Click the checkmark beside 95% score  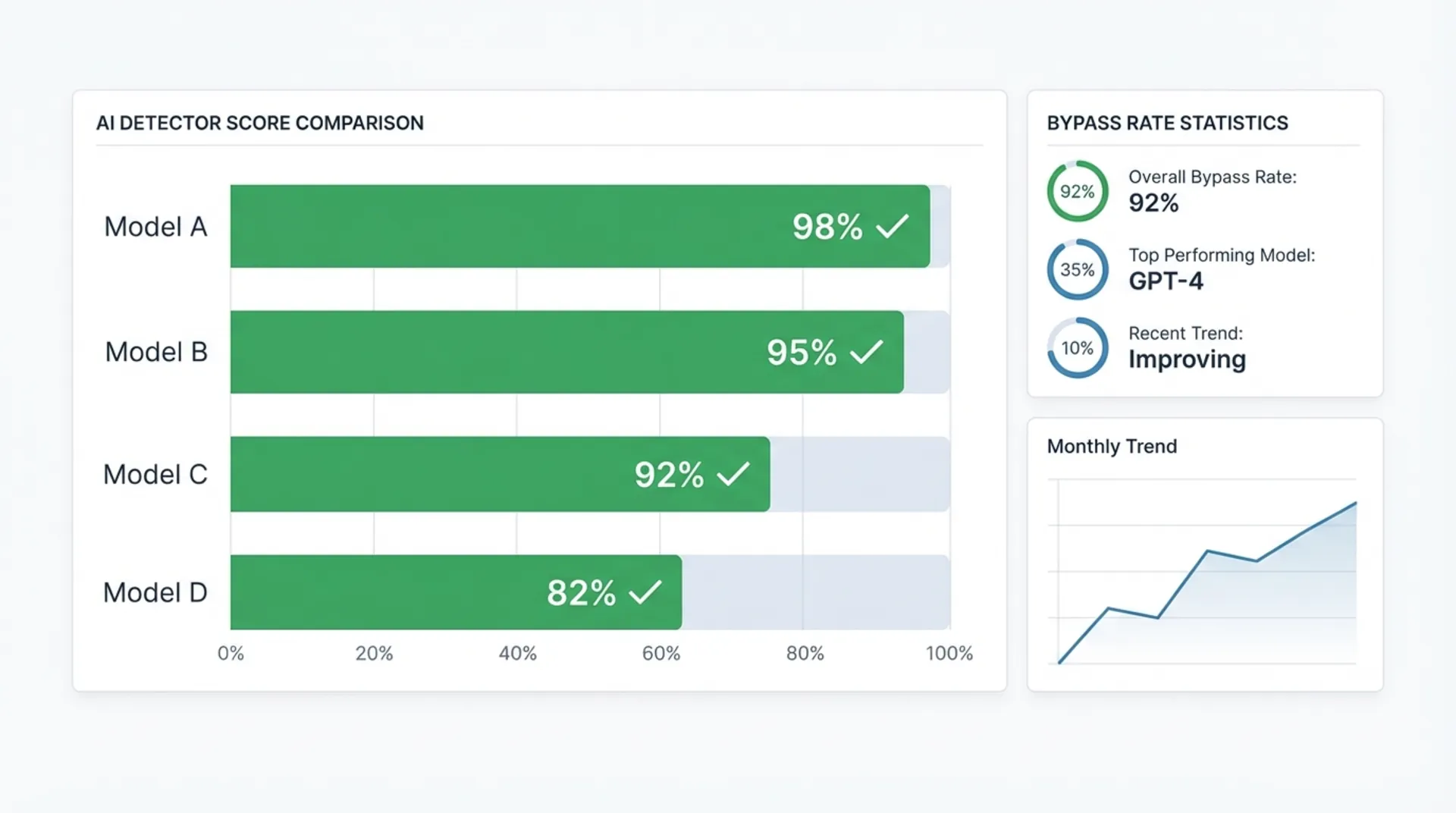[866, 352]
